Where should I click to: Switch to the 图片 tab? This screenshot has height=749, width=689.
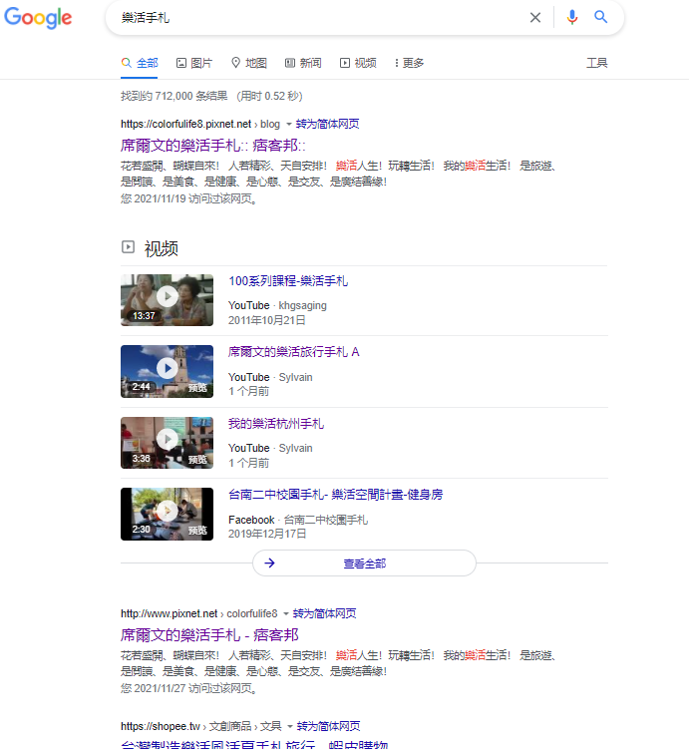[x=194, y=63]
